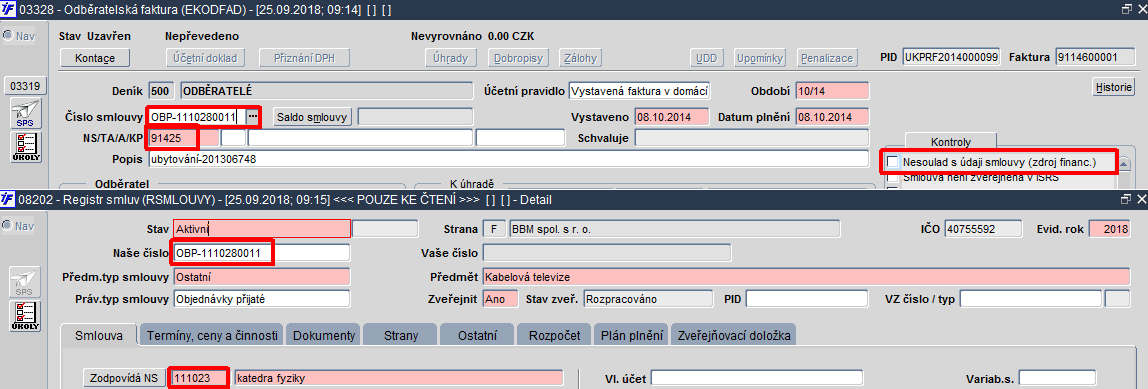
Task: Open the Plán plnění tab
Action: tap(631, 336)
